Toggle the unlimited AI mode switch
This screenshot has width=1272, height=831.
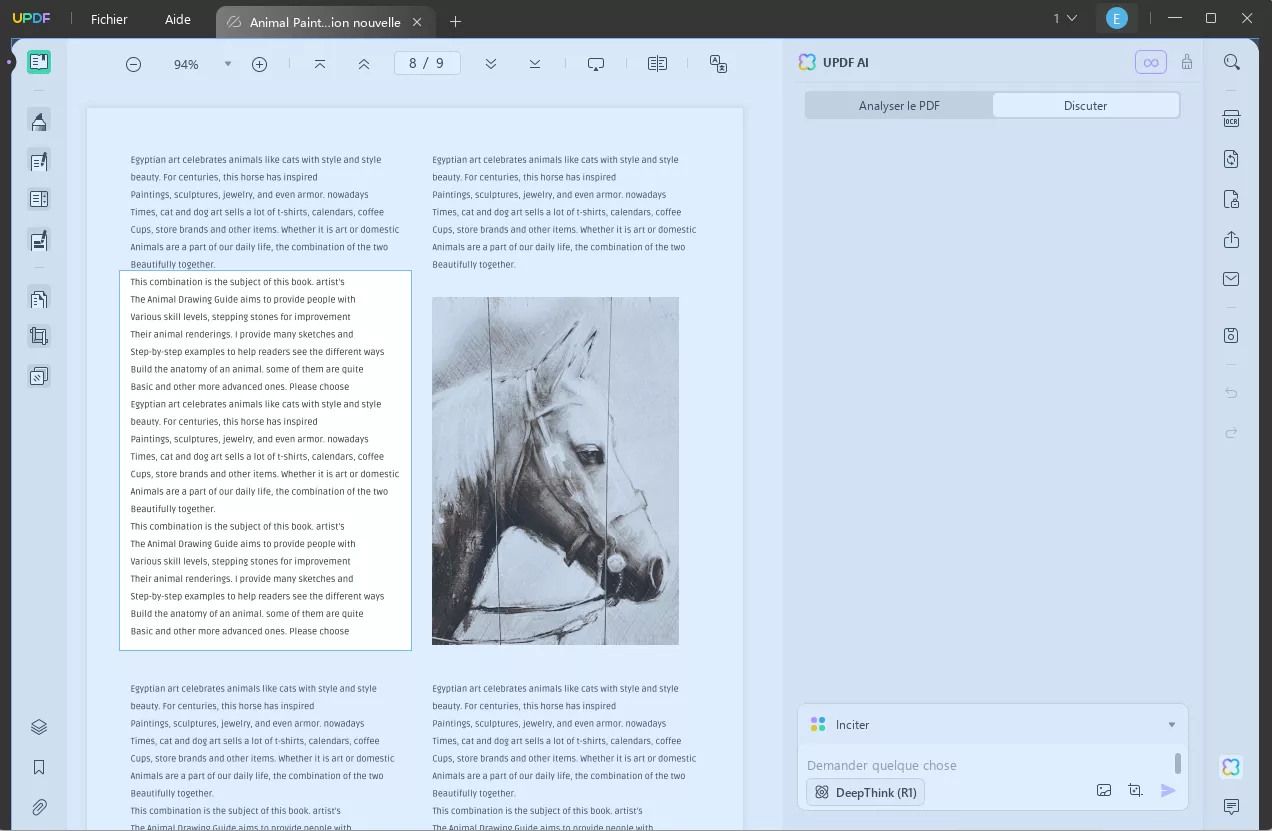point(1150,61)
